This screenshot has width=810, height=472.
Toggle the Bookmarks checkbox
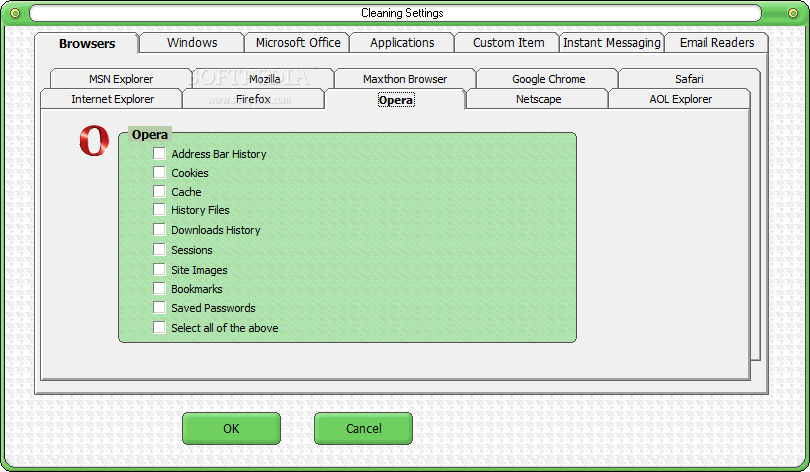tap(159, 289)
